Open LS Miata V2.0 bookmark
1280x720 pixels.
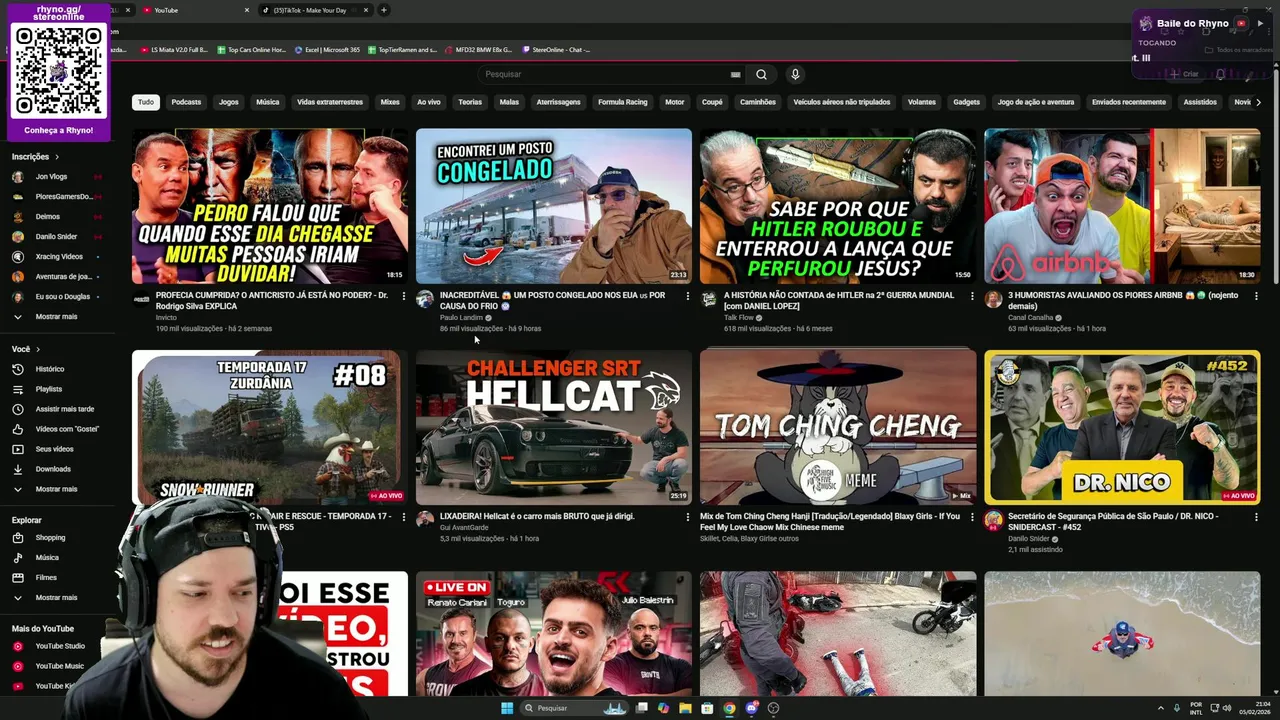click(x=173, y=49)
